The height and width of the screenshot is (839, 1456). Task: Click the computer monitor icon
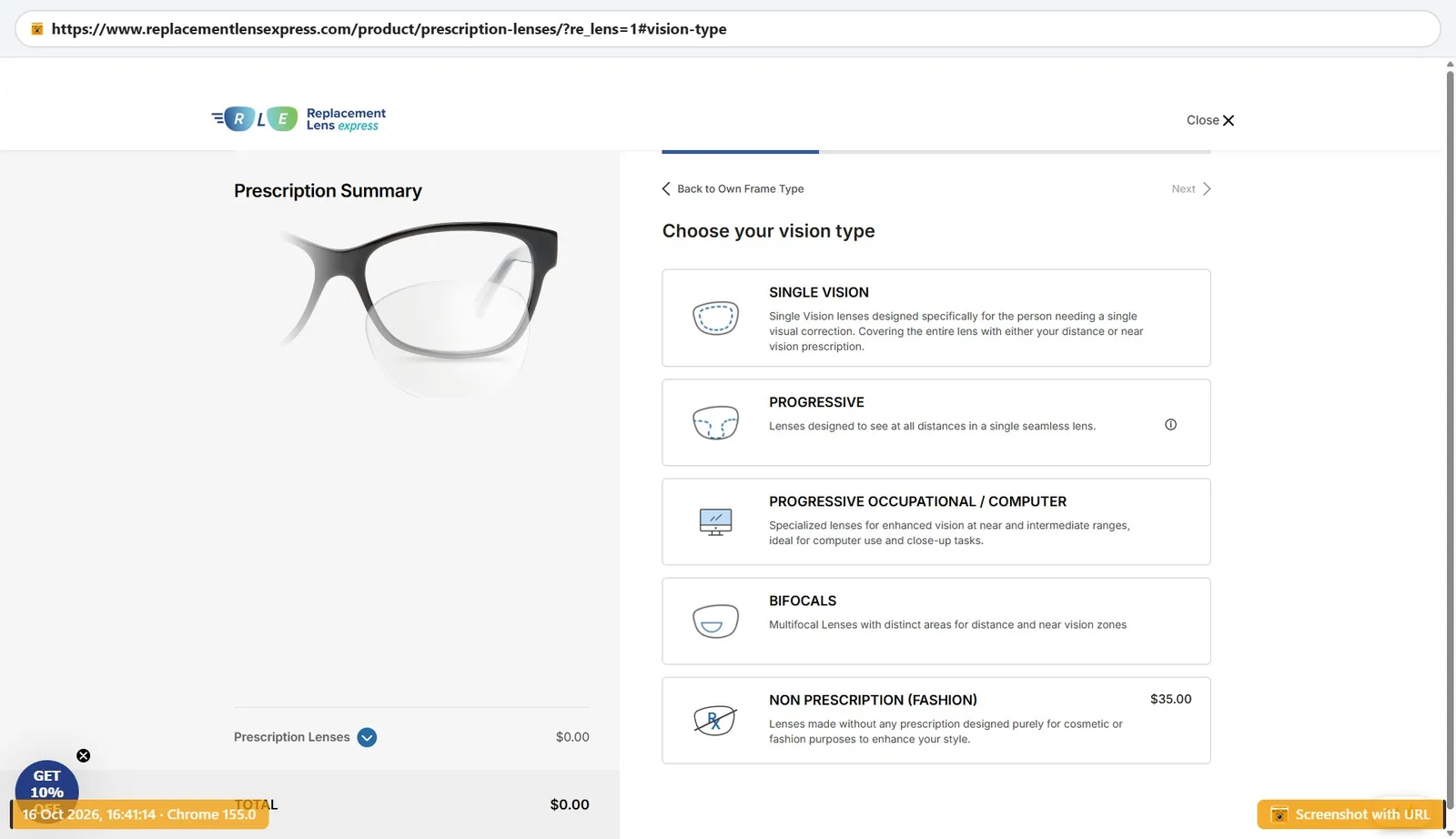click(715, 522)
